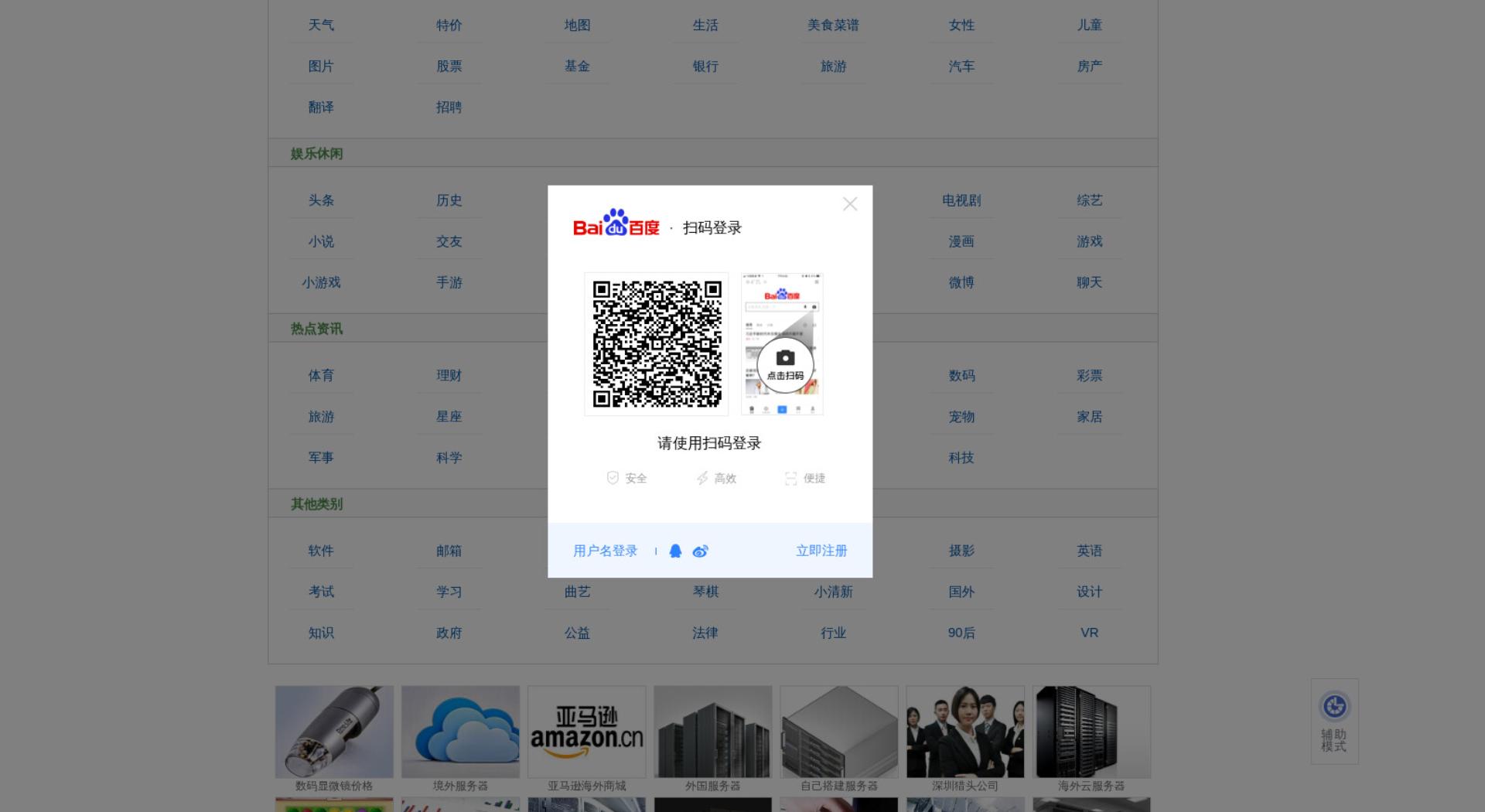Image resolution: width=1485 pixels, height=812 pixels.
Task: Open the 小清新 link
Action: click(833, 592)
